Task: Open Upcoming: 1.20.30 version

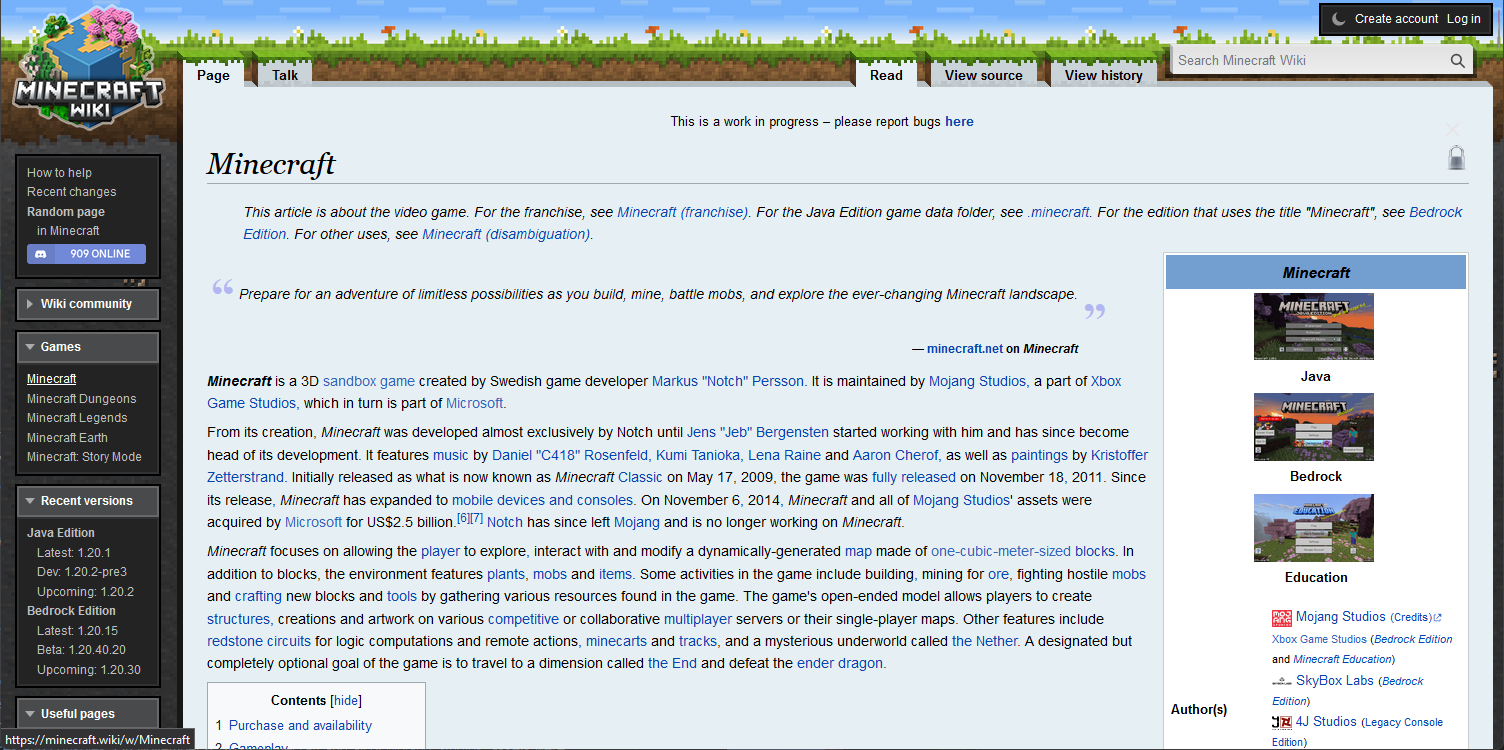Action: [x=89, y=670]
